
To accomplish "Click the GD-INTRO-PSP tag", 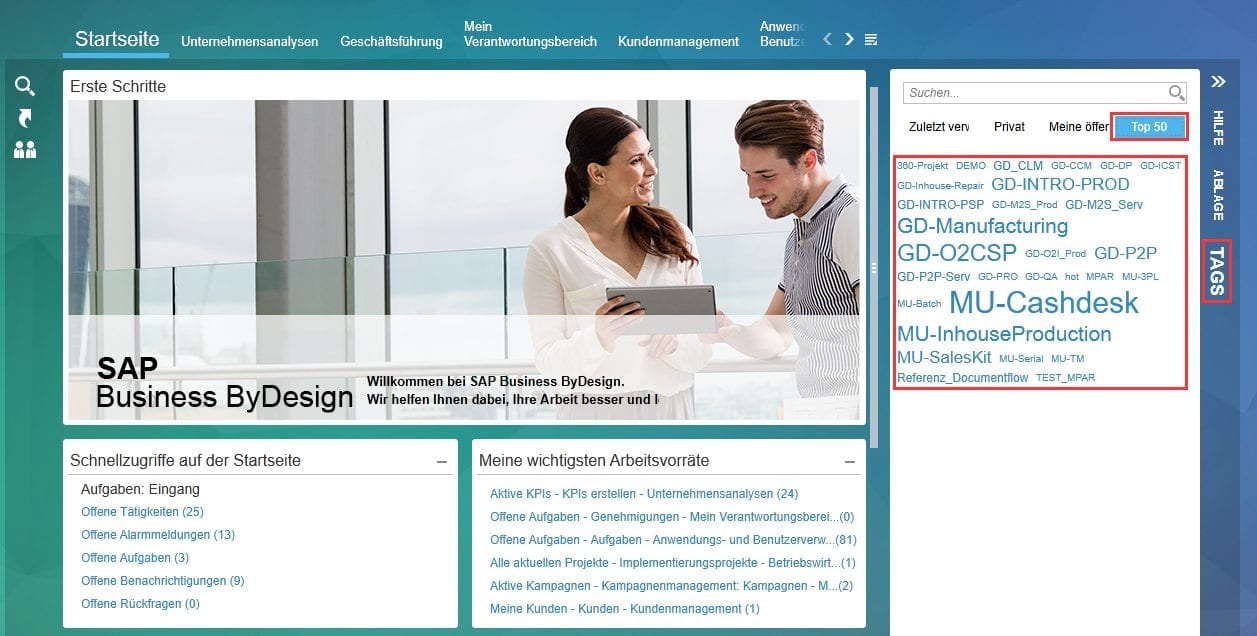I will coord(941,205).
